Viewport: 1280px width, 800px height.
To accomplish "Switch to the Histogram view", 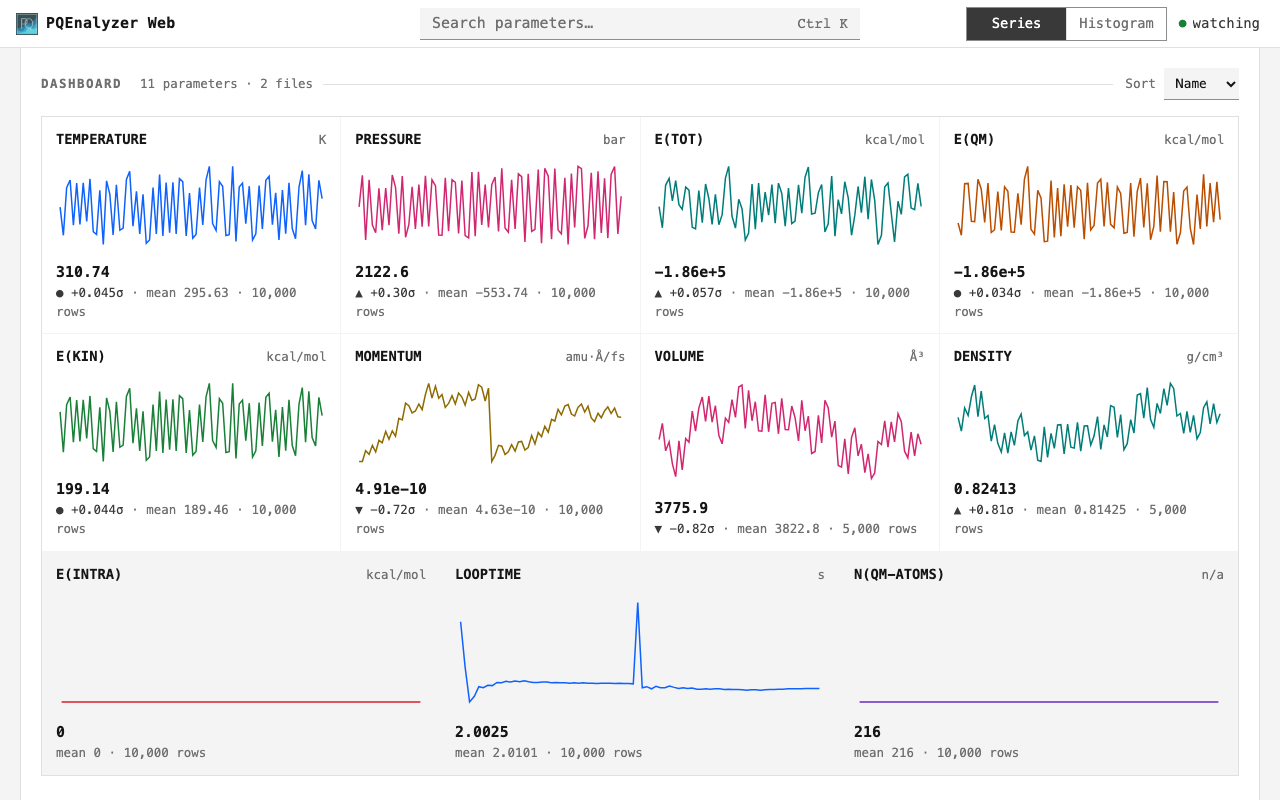I will [1116, 24].
